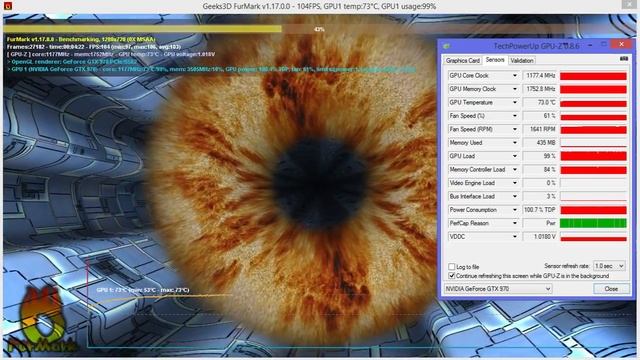Uncheck Continue refreshing in background option
This screenshot has height=360, width=640.
click(451, 276)
